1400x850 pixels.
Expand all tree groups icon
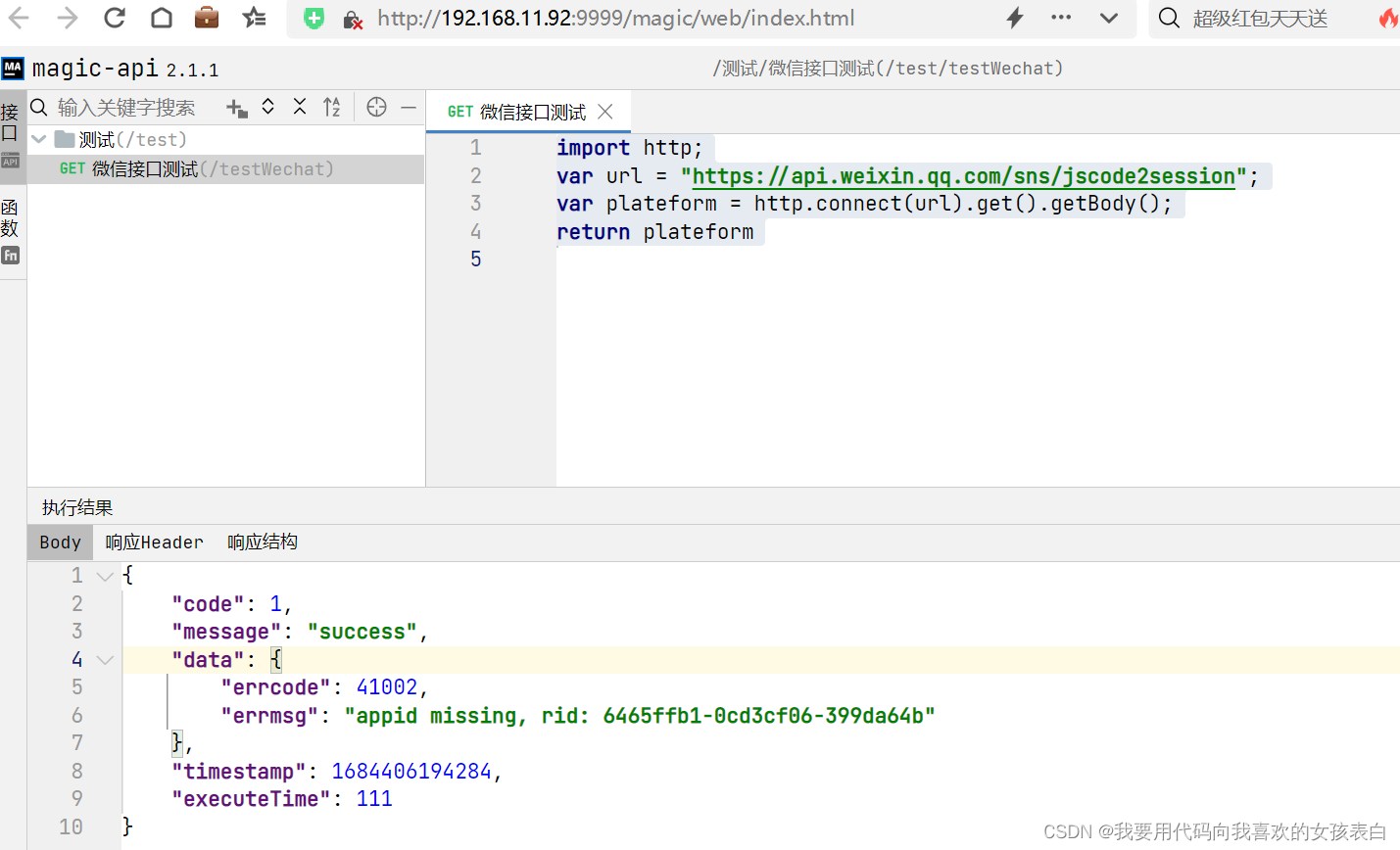point(267,107)
